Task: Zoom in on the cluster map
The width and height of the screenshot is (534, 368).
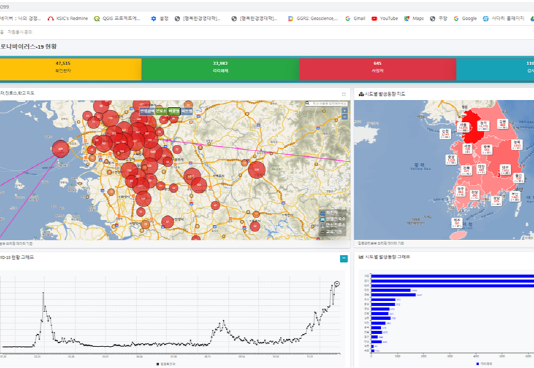Action: [345, 110]
